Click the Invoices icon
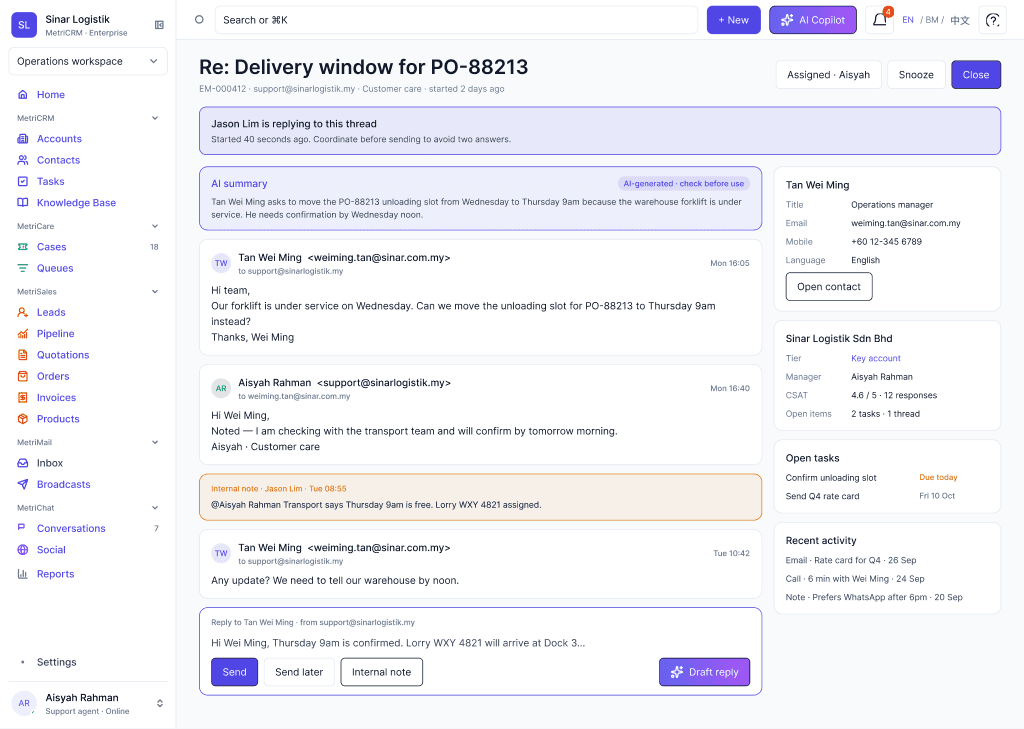This screenshot has height=729, width=1024. tap(23, 397)
